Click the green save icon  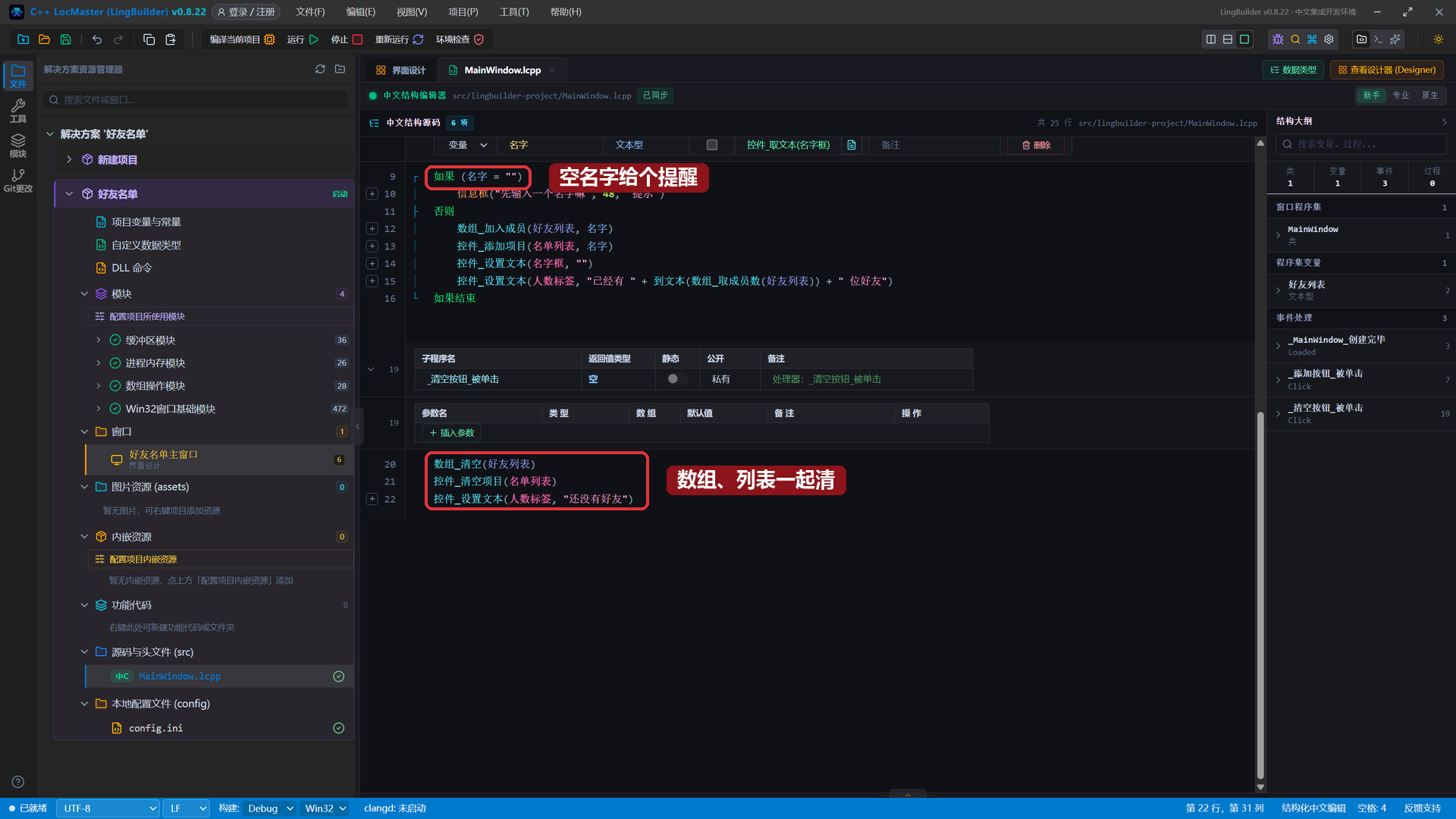point(66,39)
